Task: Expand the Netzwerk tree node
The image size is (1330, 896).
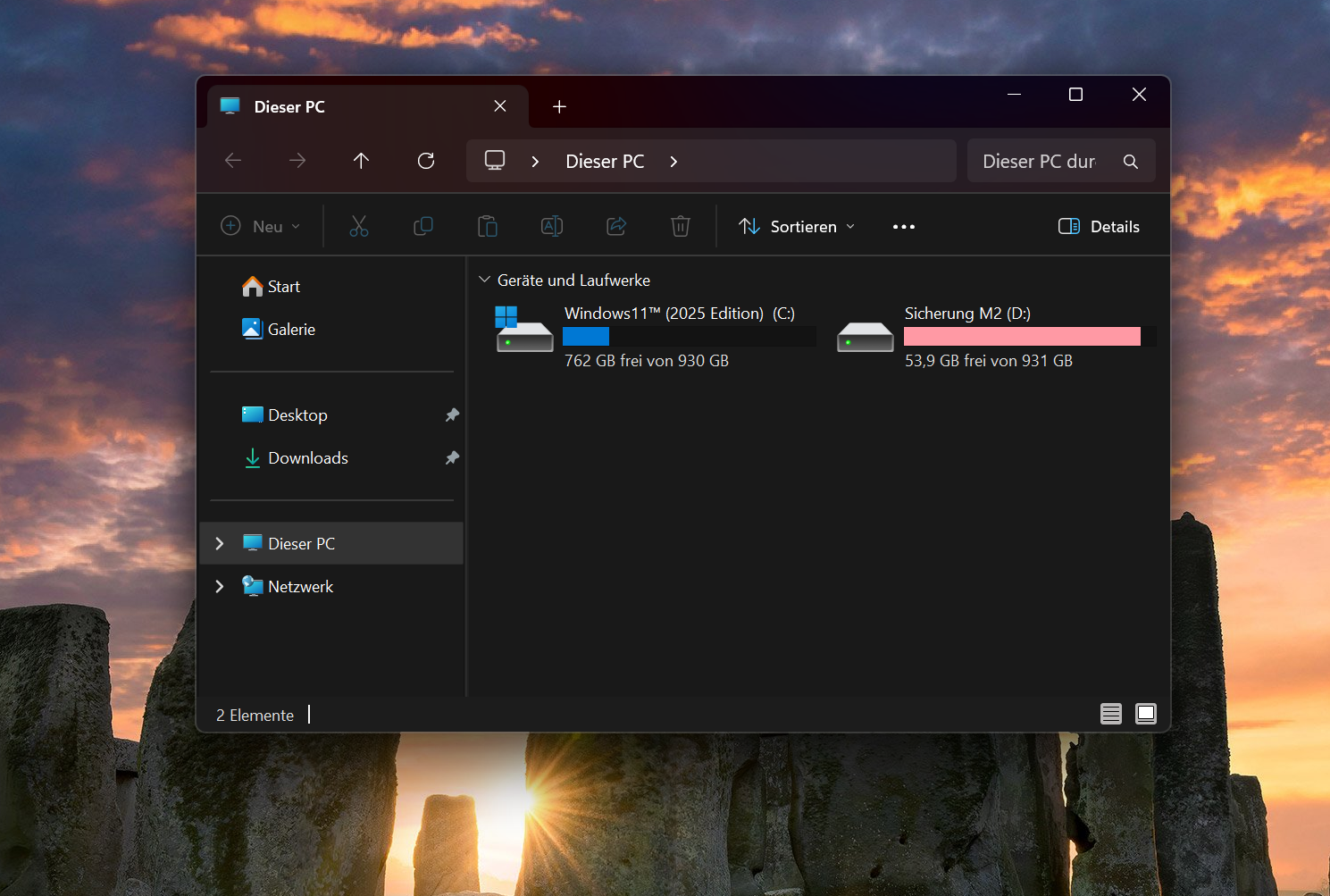Action: point(220,587)
